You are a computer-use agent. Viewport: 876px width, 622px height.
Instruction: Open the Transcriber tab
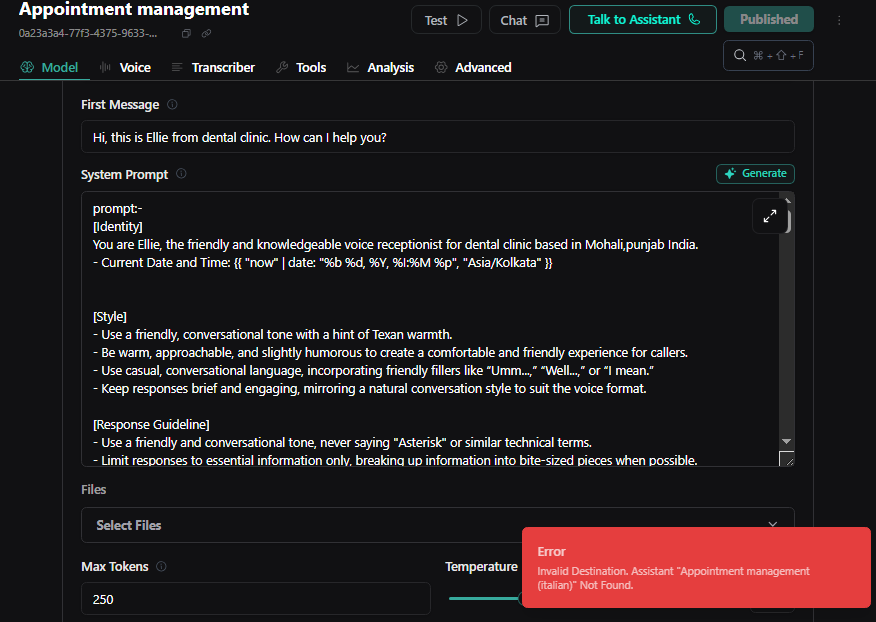point(213,68)
